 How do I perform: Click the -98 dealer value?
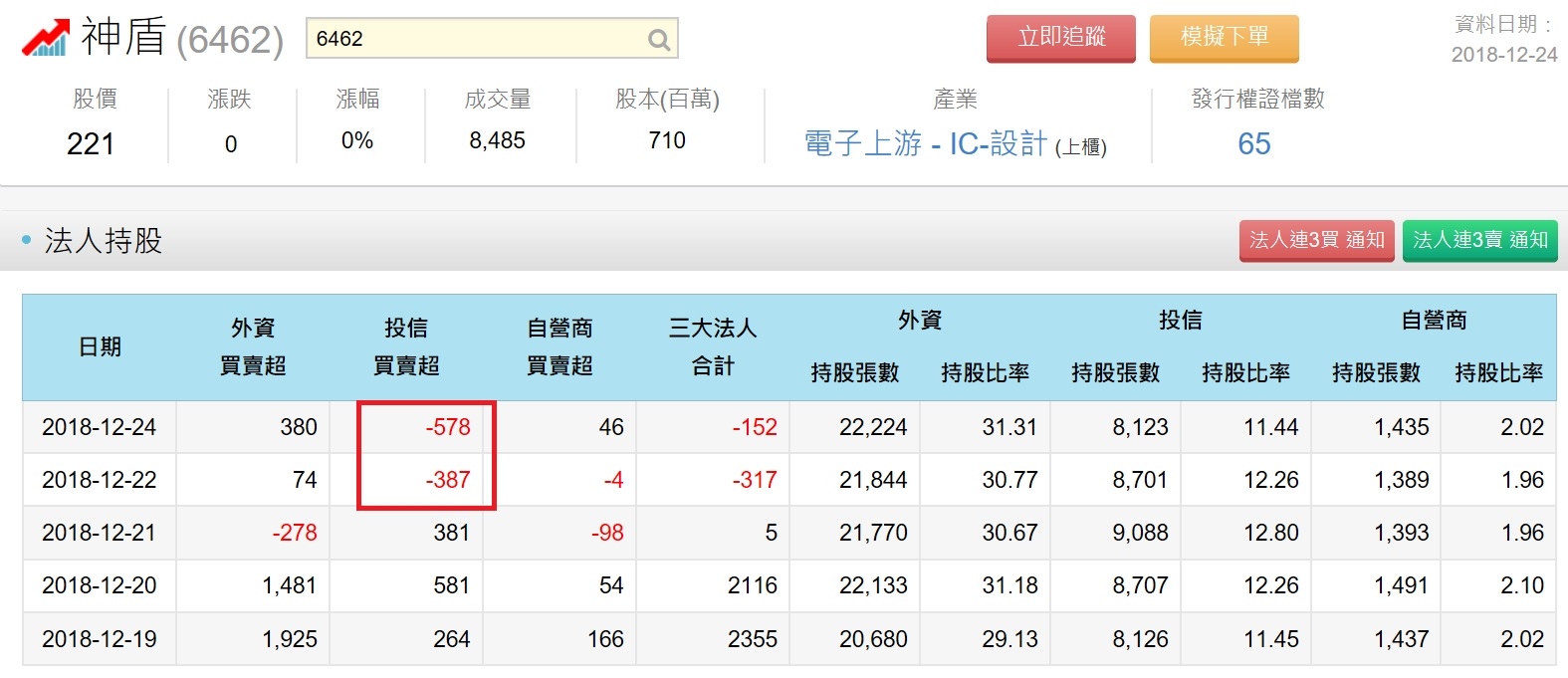tap(607, 533)
